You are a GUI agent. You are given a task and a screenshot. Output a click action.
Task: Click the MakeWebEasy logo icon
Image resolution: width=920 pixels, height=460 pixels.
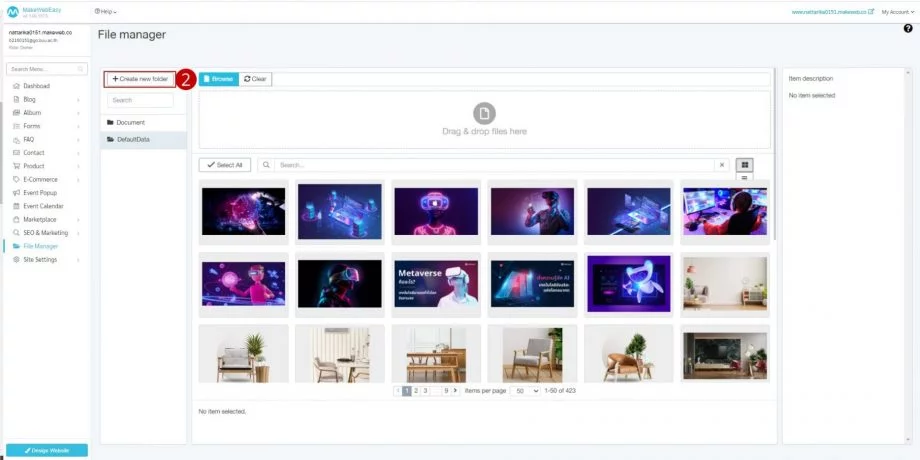[x=12, y=12]
